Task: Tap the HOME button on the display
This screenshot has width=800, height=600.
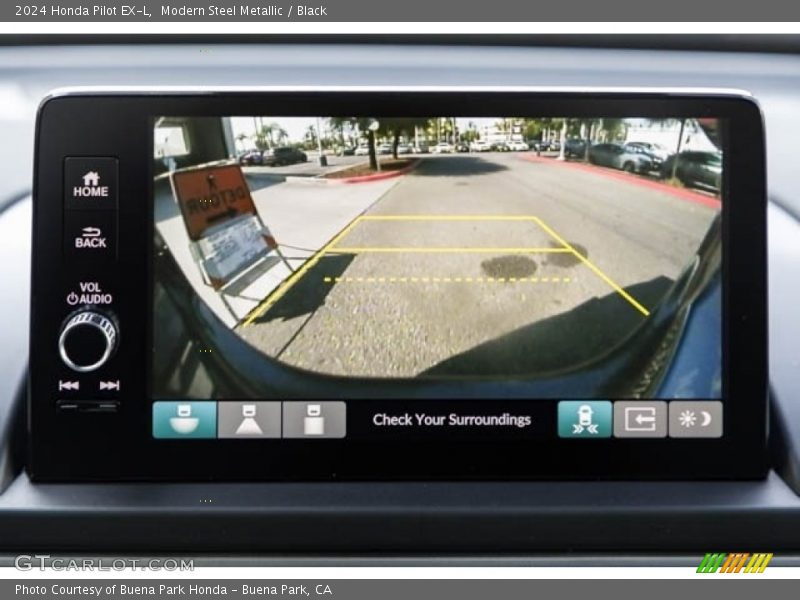Action: (x=91, y=184)
